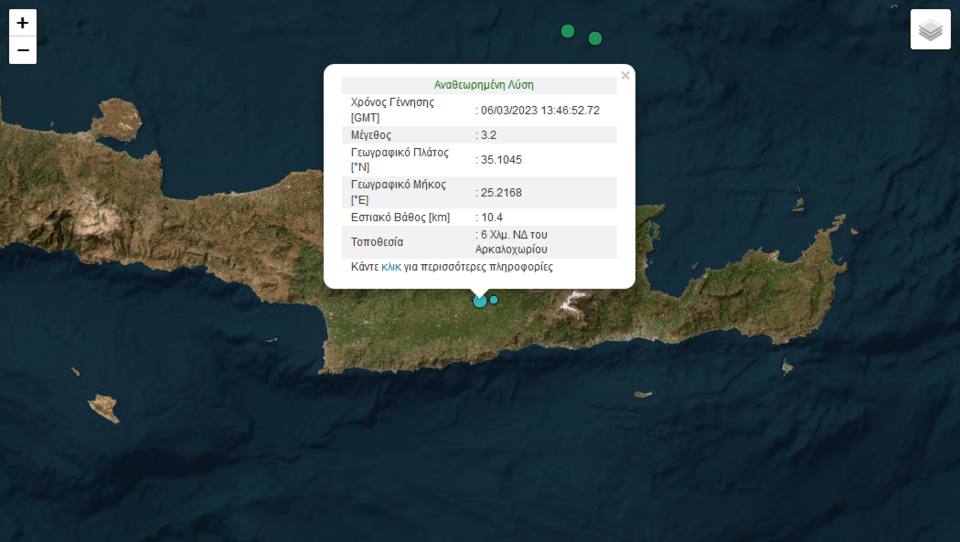Click the right green marker in the sea
960x542 pixels.
point(595,38)
